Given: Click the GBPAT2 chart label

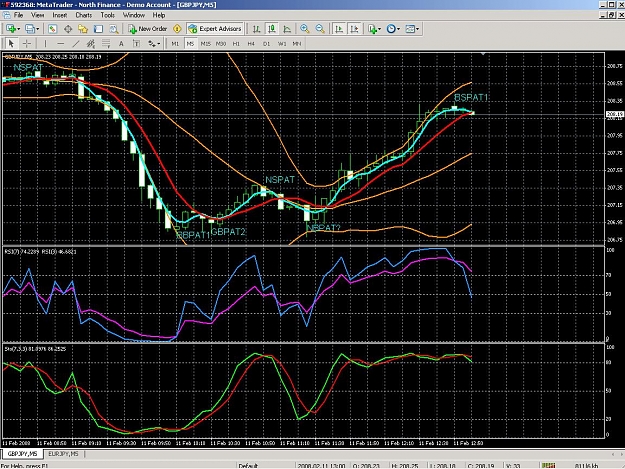Looking at the screenshot, I should pos(228,232).
